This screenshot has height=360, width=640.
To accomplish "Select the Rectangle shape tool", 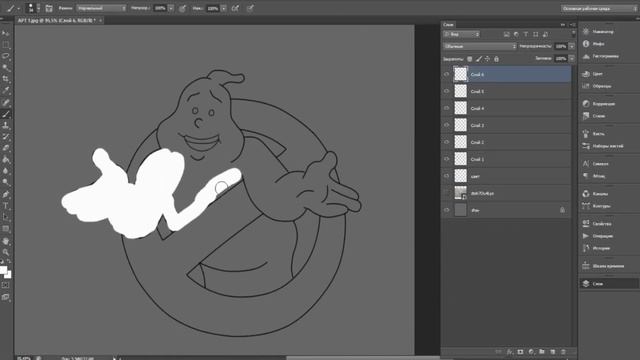I will (6, 229).
